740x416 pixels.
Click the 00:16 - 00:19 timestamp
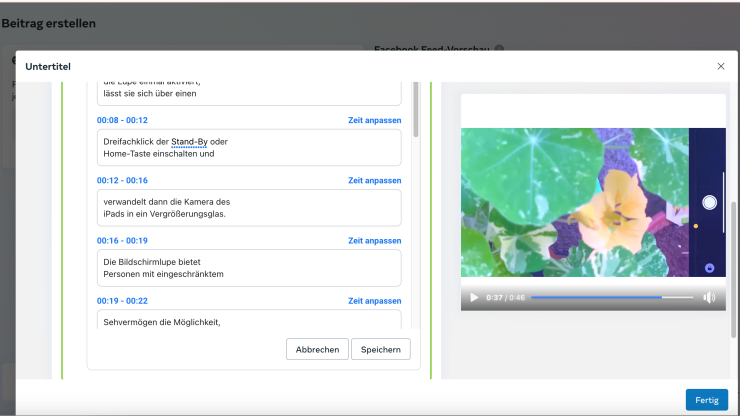pos(122,241)
